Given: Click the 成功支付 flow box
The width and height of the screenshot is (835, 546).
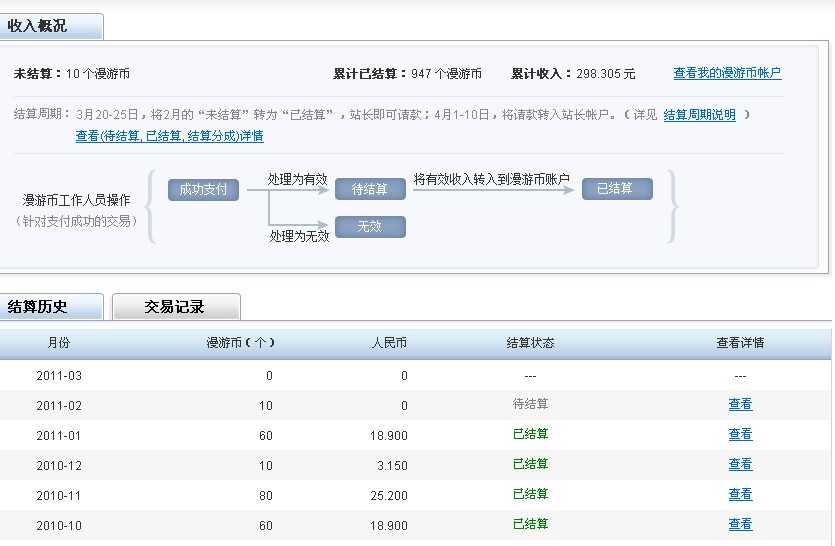Looking at the screenshot, I should click(203, 189).
